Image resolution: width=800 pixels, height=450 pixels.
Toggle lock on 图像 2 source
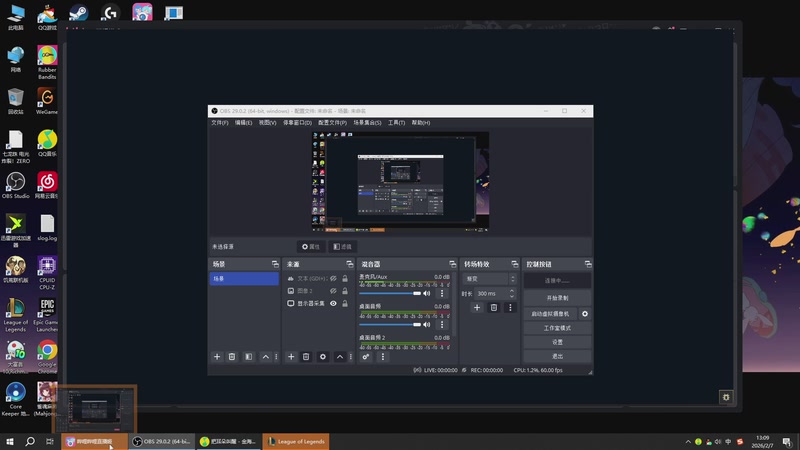point(345,291)
